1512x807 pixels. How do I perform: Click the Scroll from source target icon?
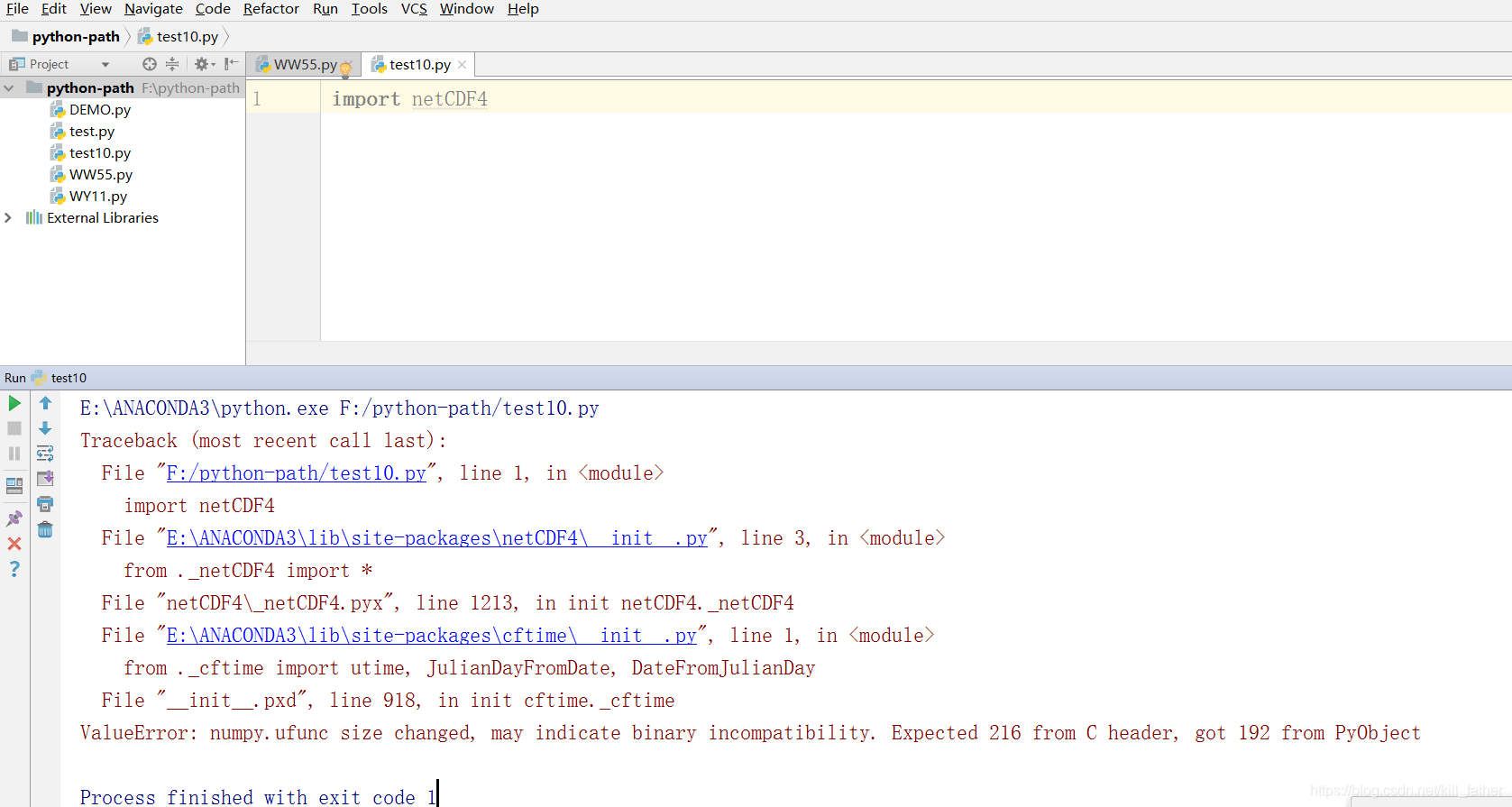click(150, 64)
